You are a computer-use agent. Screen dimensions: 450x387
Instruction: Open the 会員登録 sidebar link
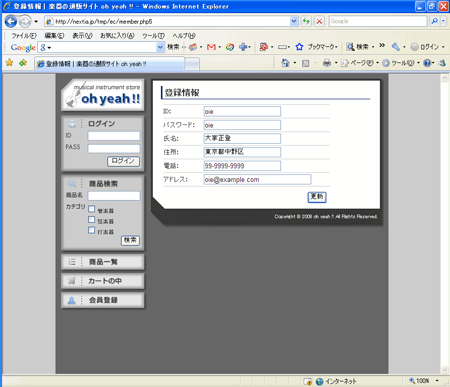(103, 300)
